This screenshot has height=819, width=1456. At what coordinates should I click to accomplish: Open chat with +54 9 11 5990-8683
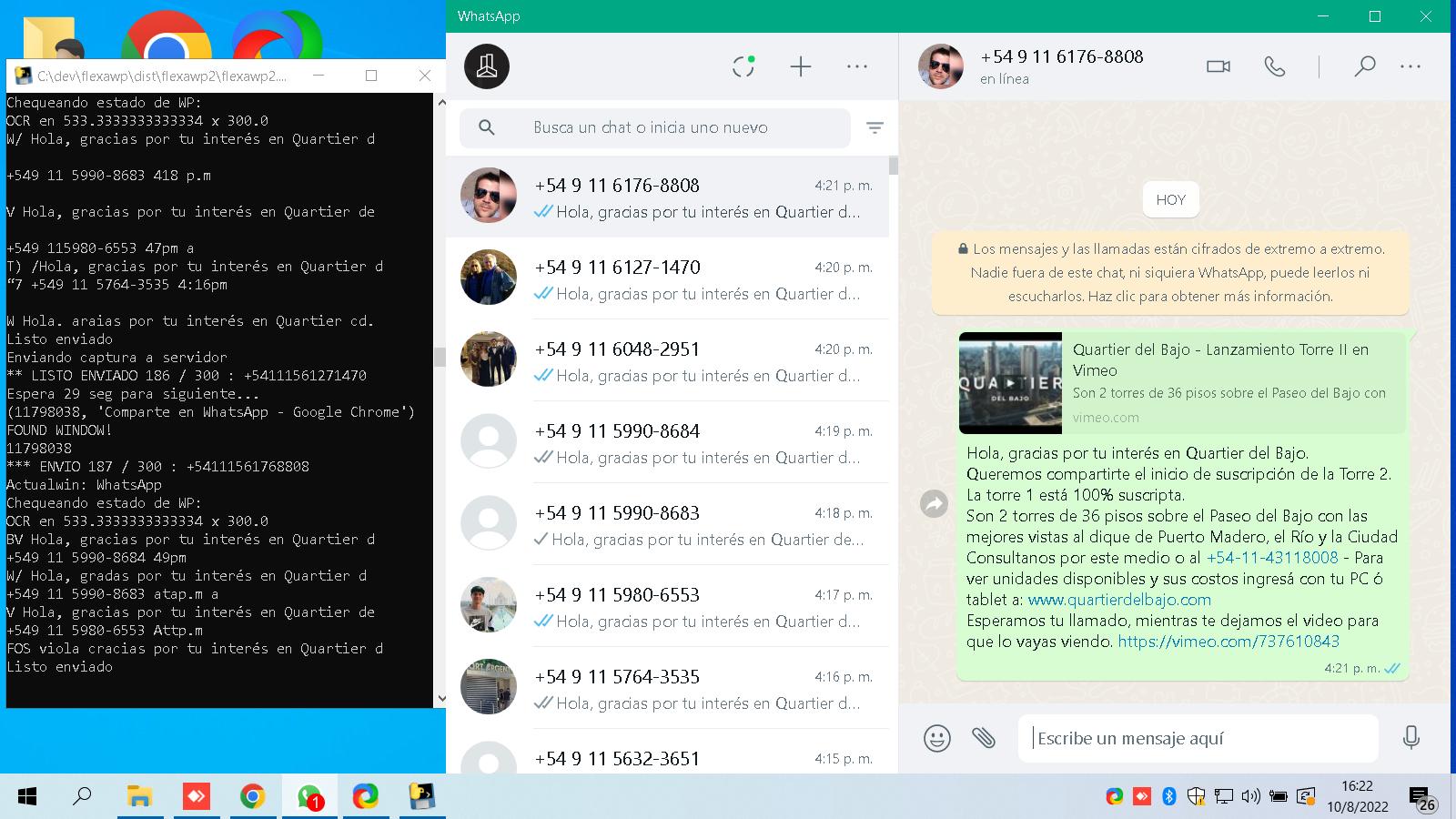point(667,524)
